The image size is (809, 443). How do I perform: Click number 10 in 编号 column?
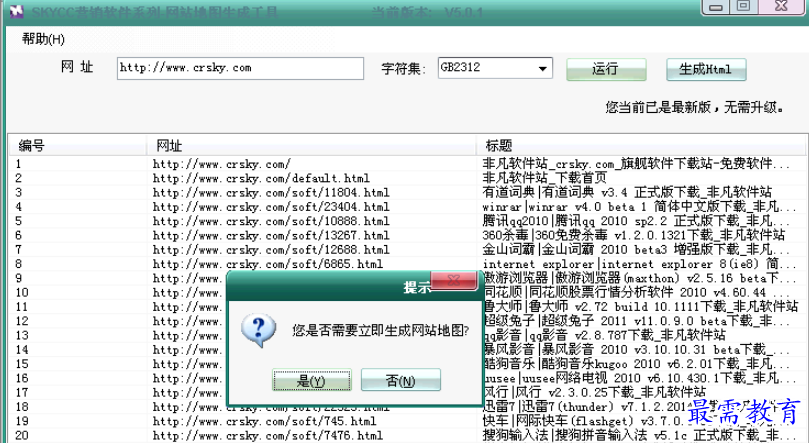click(x=22, y=293)
